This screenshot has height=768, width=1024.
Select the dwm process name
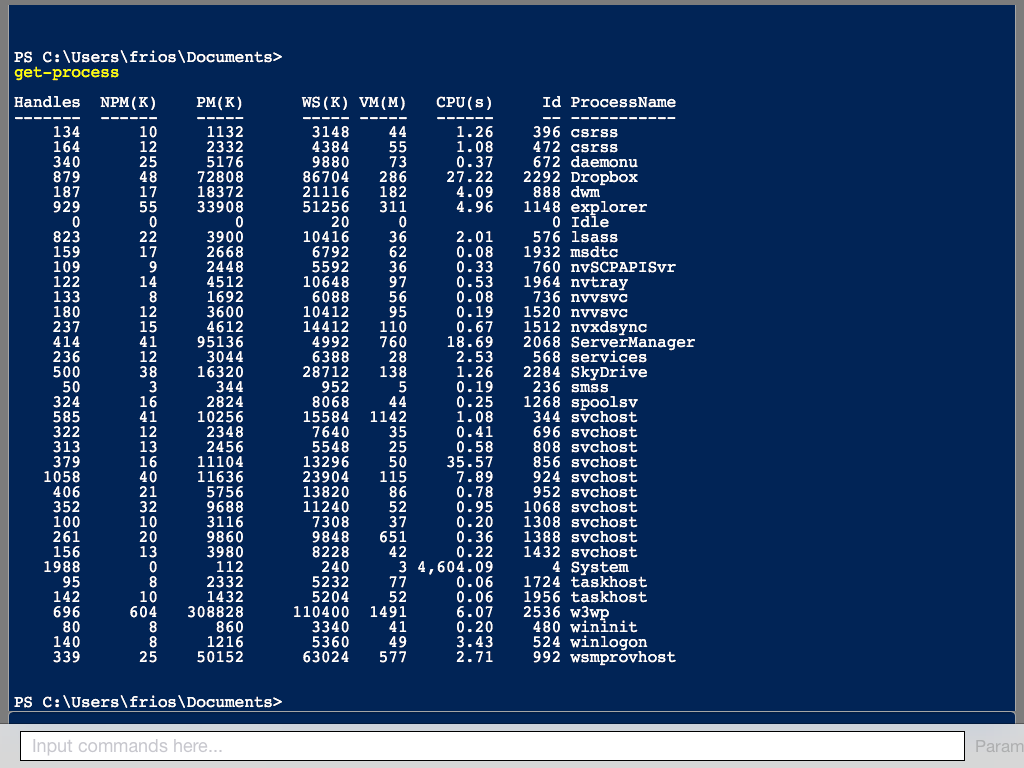point(585,193)
